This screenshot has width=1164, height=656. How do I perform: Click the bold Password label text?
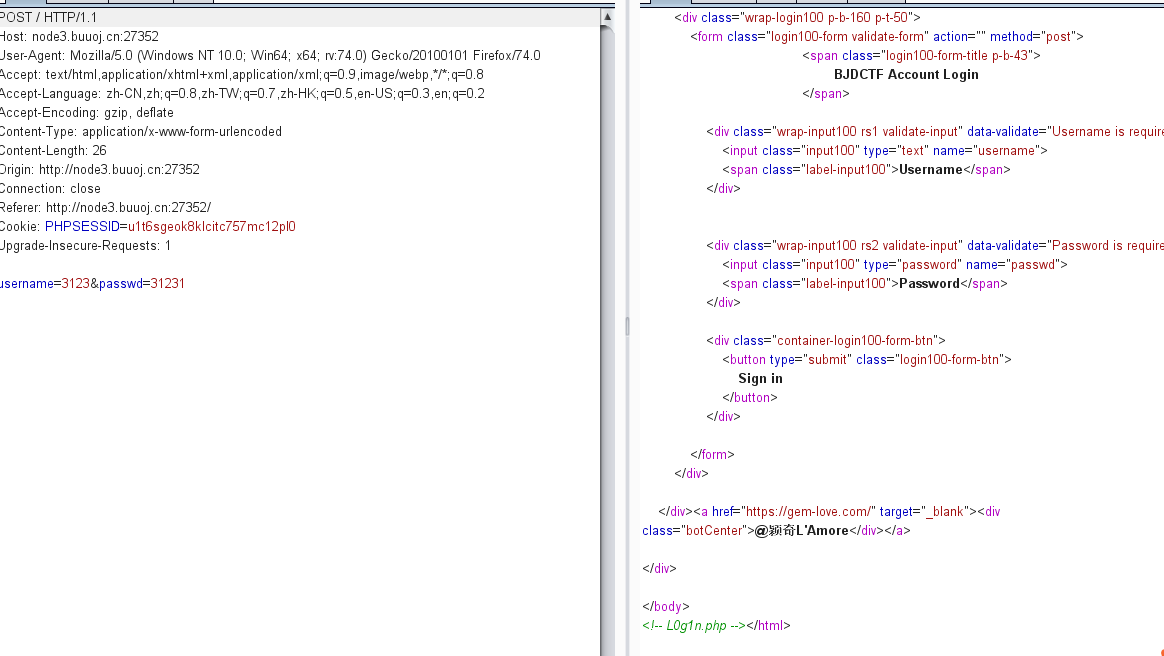pyautogui.click(x=929, y=283)
